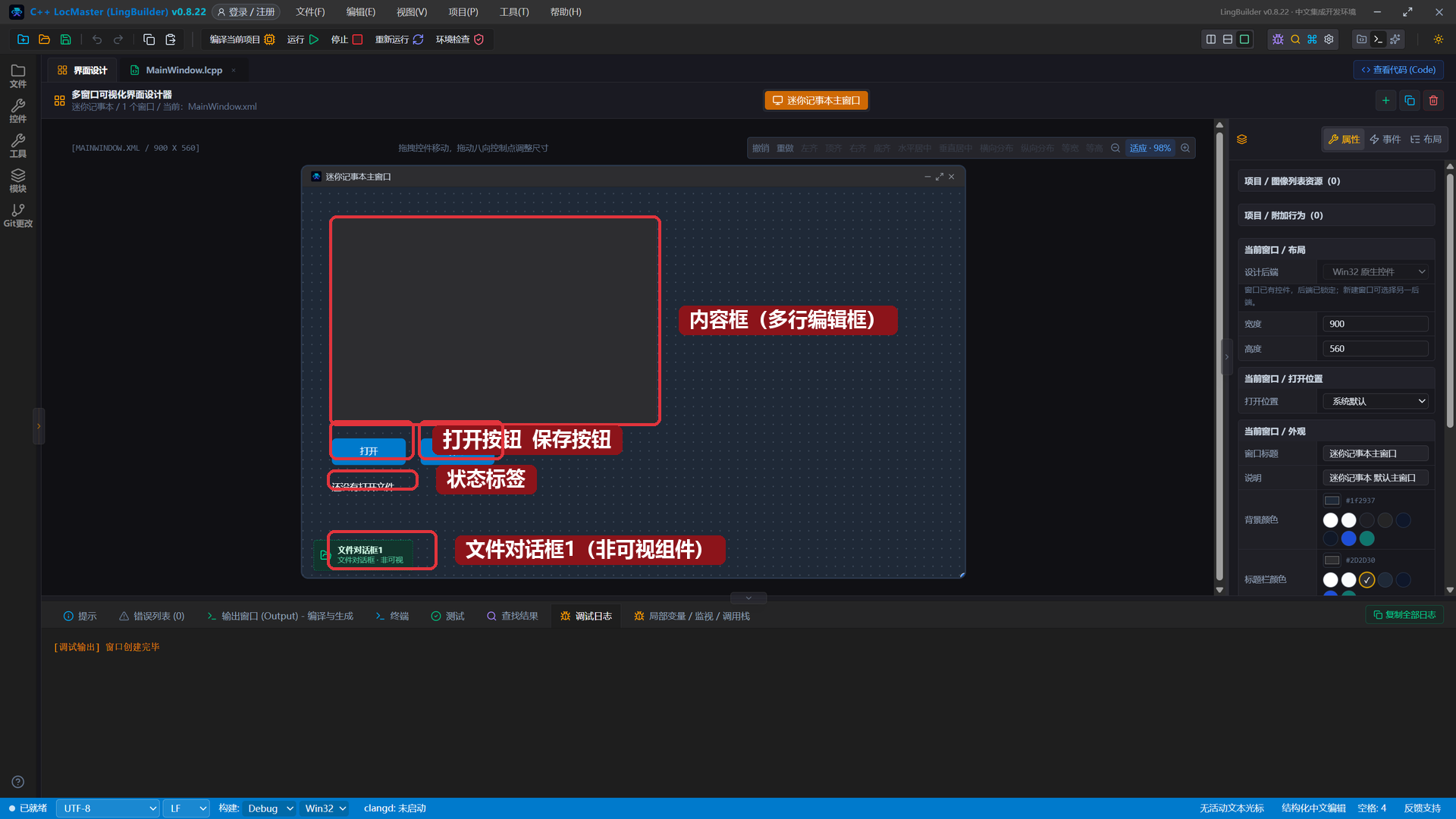This screenshot has height=819, width=1456.
Task: Open the LF line-ending dropdown
Action: pyautogui.click(x=187, y=808)
